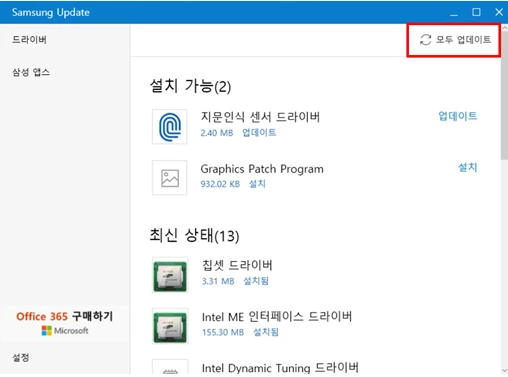Click the 최신 상태(13) section heading
The width and height of the screenshot is (508, 377).
click(194, 235)
